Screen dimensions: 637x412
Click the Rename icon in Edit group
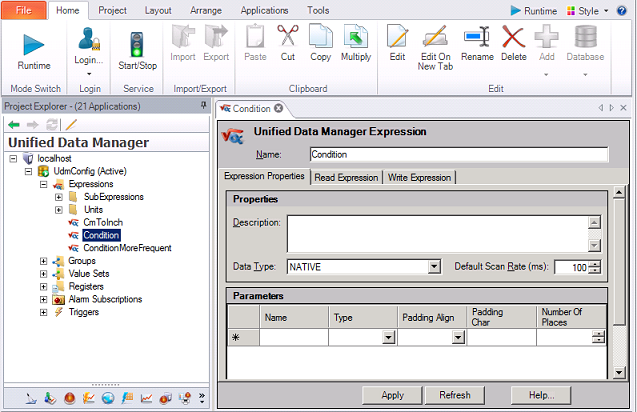[x=477, y=38]
